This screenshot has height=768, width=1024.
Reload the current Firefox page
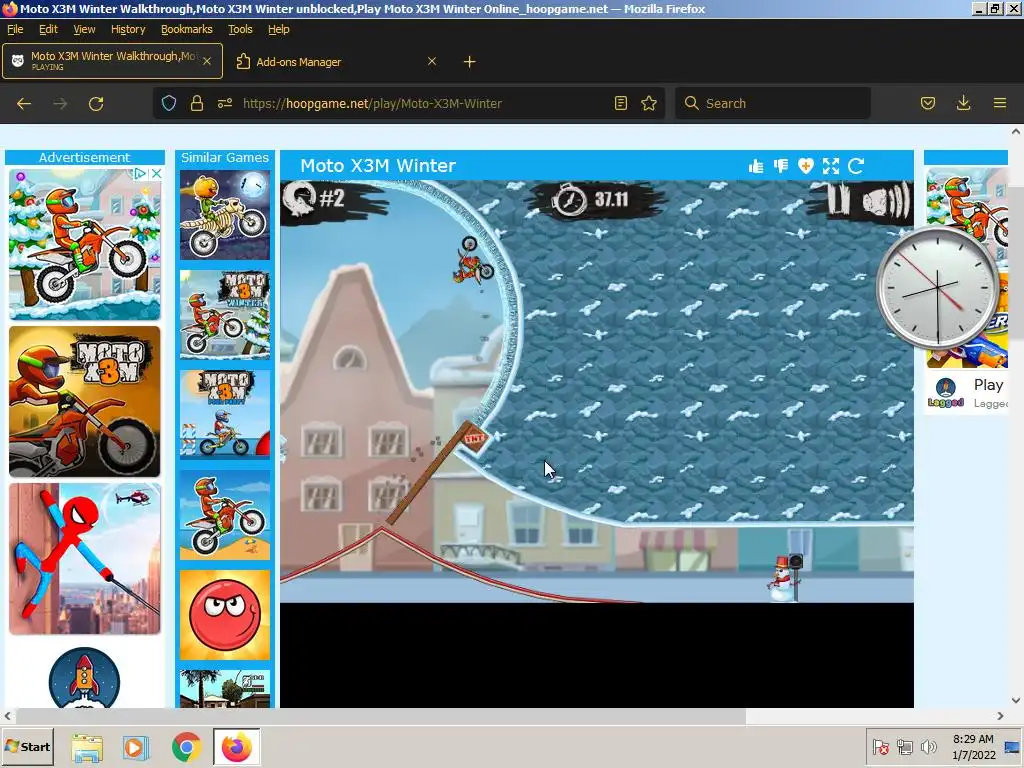(96, 103)
